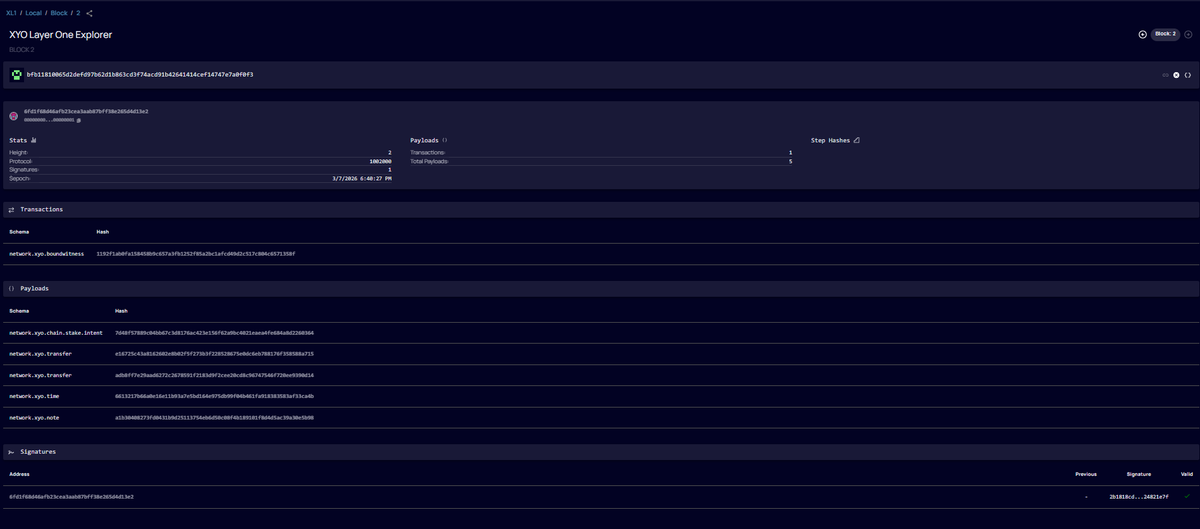Open transaction hash 1192f1ab0fa158458b9c...
1200x529 pixels.
click(196, 254)
